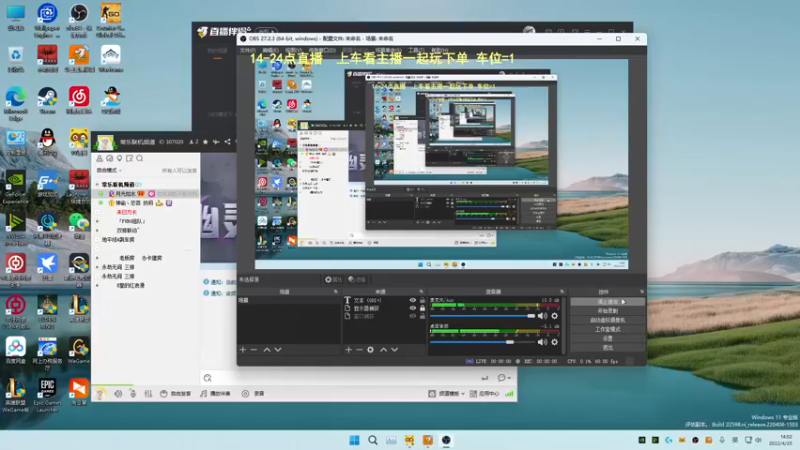Image resolution: width=800 pixels, height=450 pixels.
Task: Click 停止推流 button in OBS controls
Action: (608, 302)
